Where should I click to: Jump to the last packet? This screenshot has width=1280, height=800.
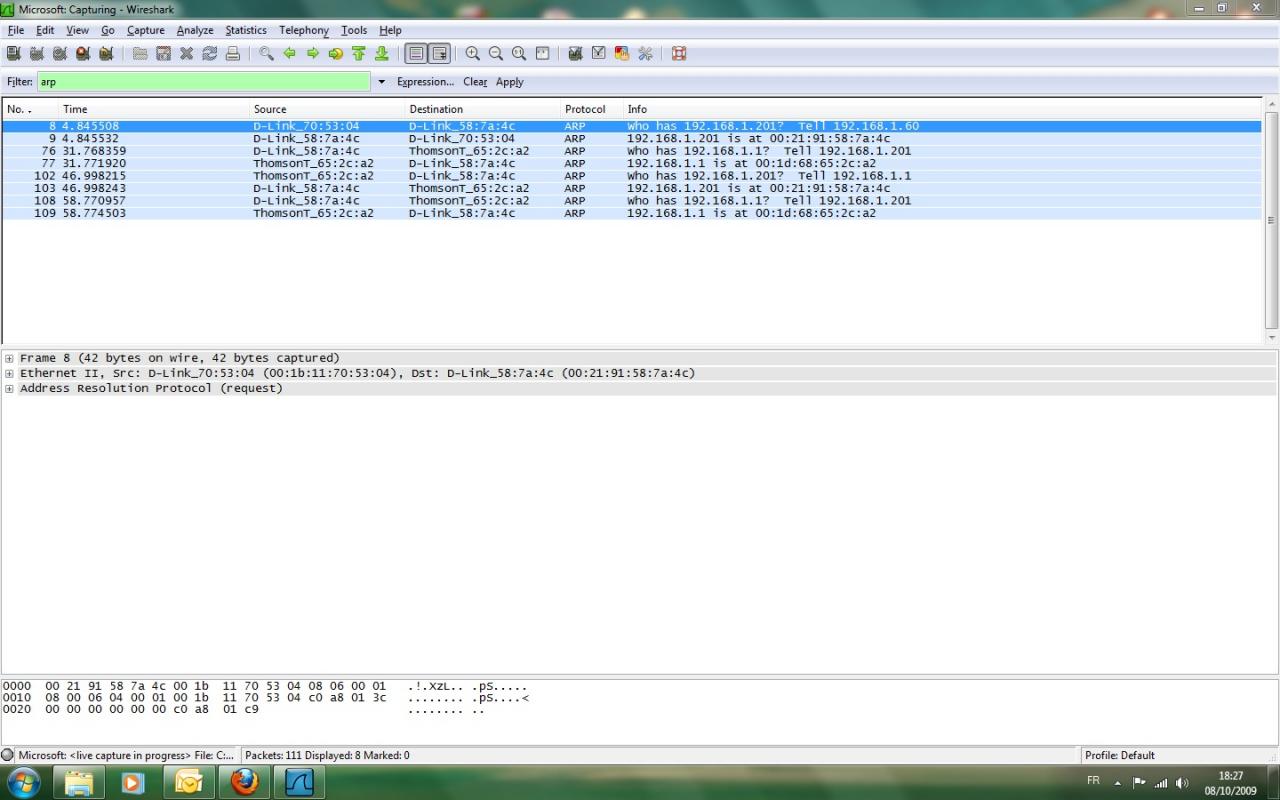pos(381,53)
